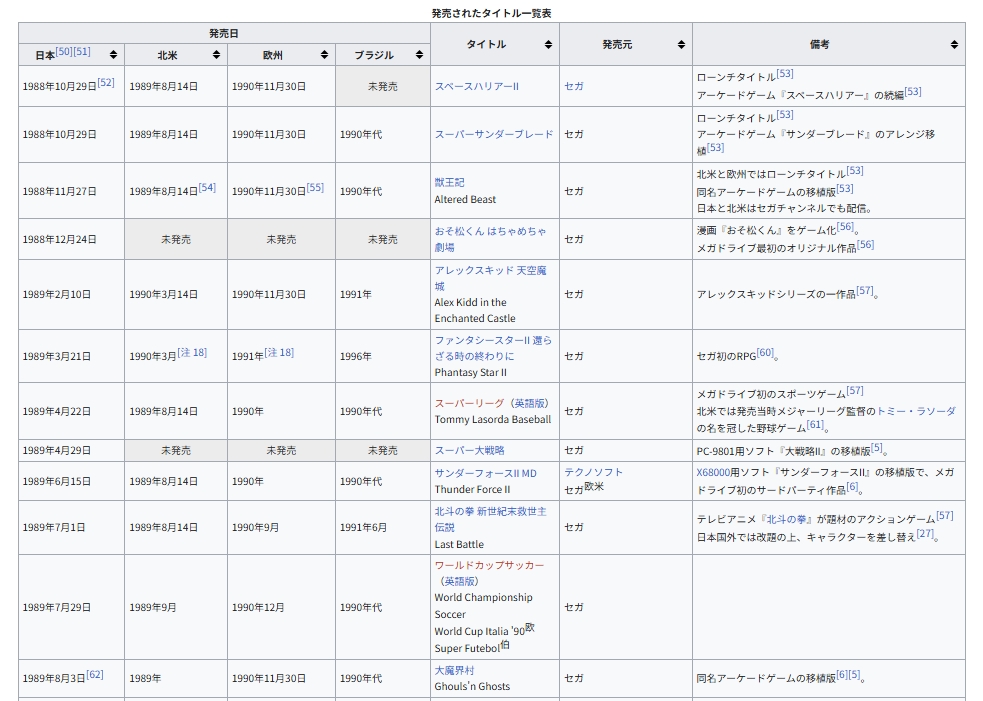The image size is (983, 701).
Task: Open 英語版 link beside スーパーリーグ
Action: (530, 403)
